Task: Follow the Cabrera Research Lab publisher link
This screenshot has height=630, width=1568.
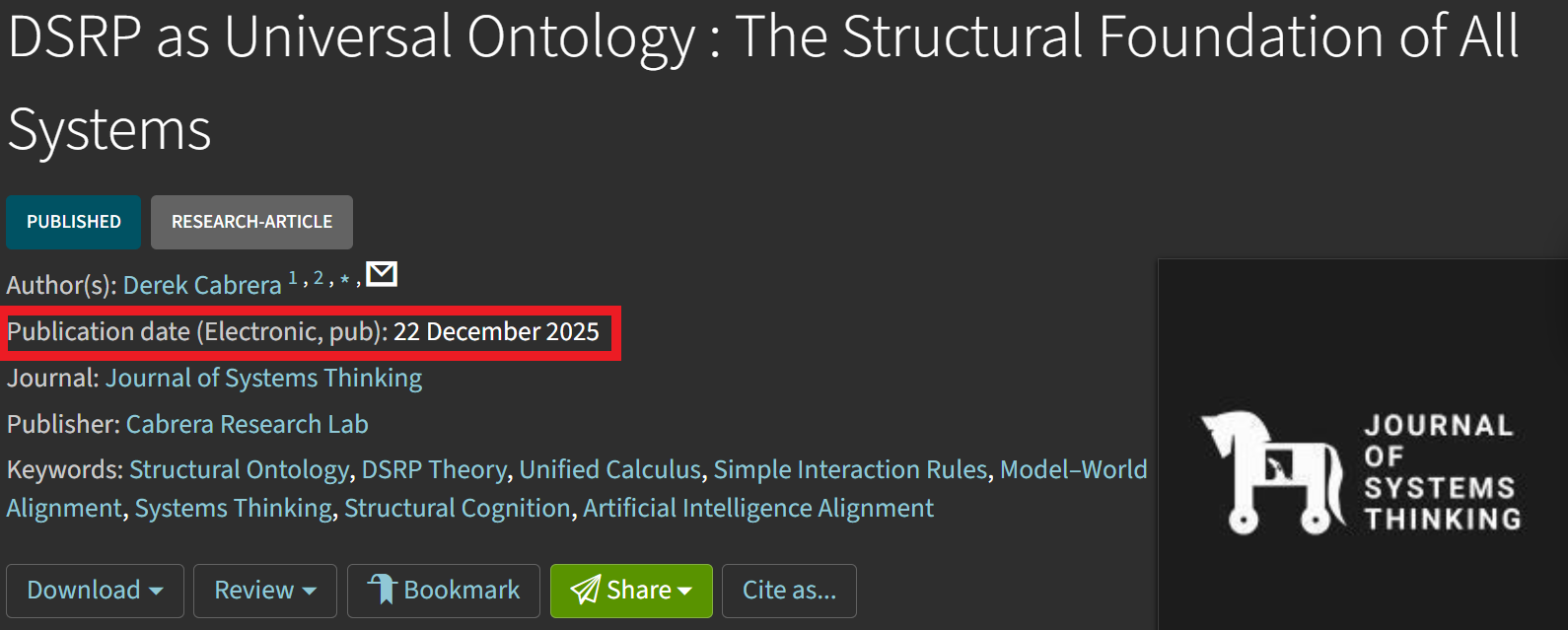Action: click(x=247, y=424)
